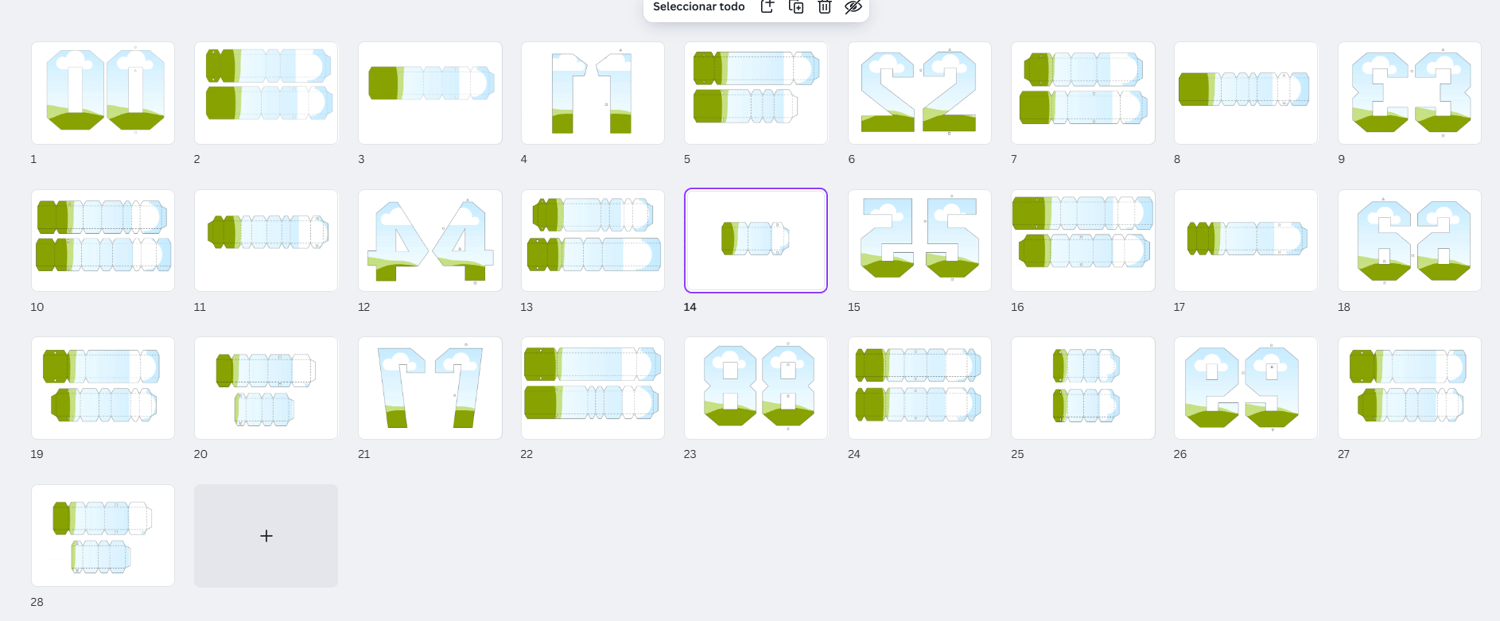Toggle hide page eye icon
This screenshot has width=1500, height=621.
click(853, 6)
